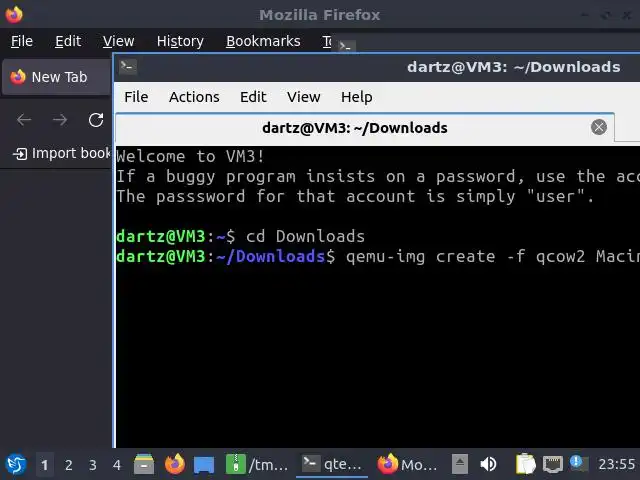Switch to workspace 1
The width and height of the screenshot is (640, 480).
tap(44, 464)
